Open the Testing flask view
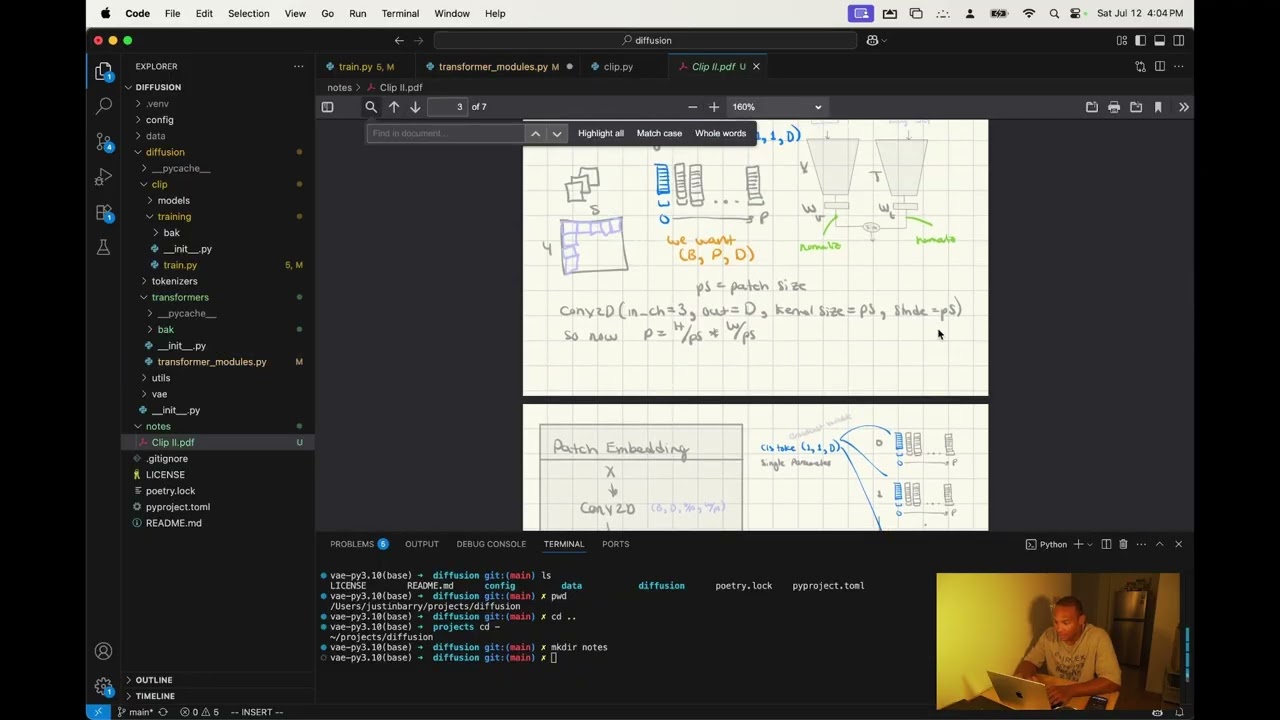 103,247
